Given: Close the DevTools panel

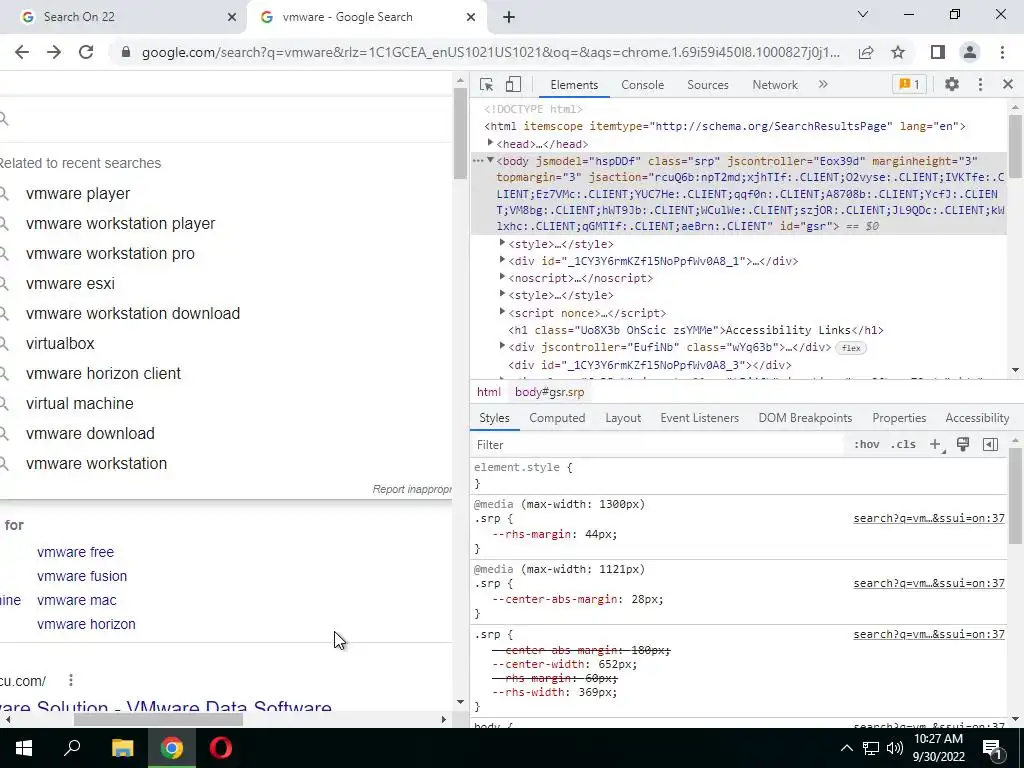Looking at the screenshot, I should [x=1008, y=84].
